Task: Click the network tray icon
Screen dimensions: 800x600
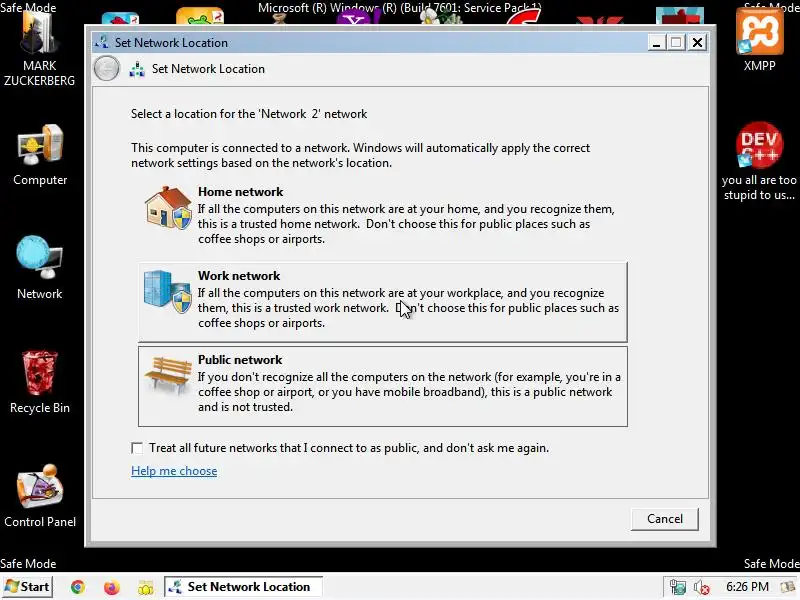Action: tap(678, 587)
